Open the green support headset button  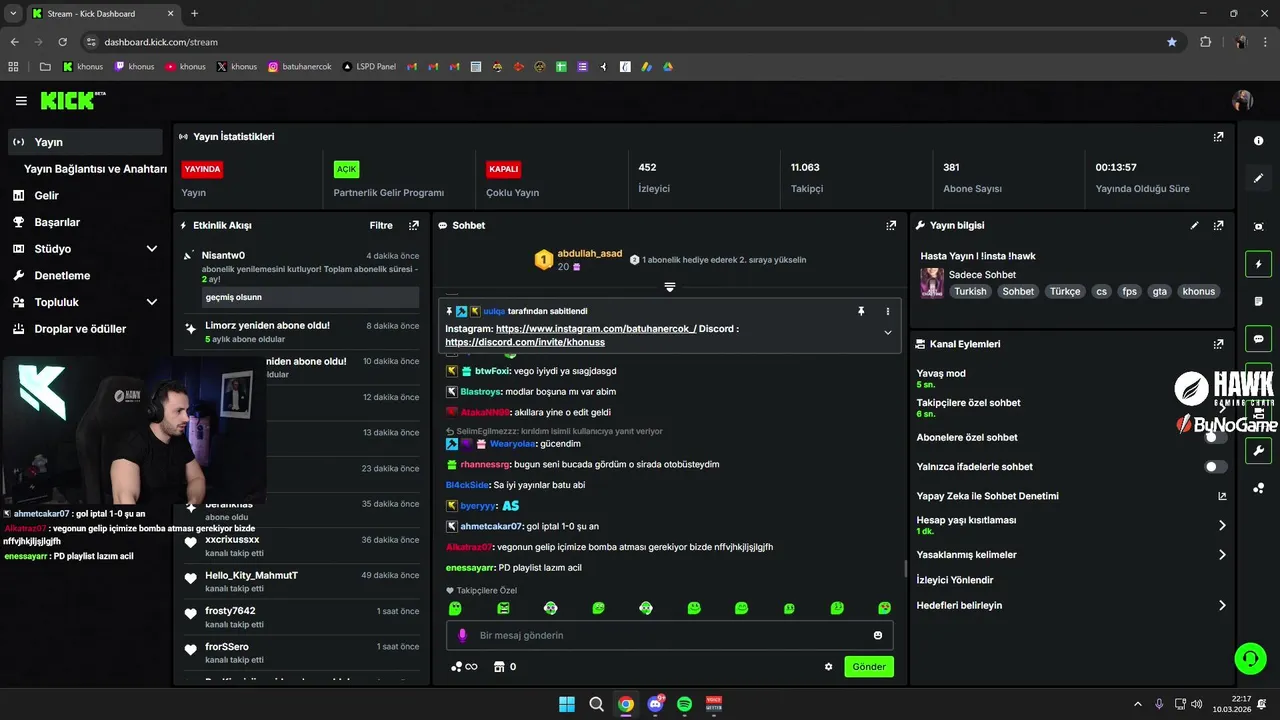point(1250,658)
